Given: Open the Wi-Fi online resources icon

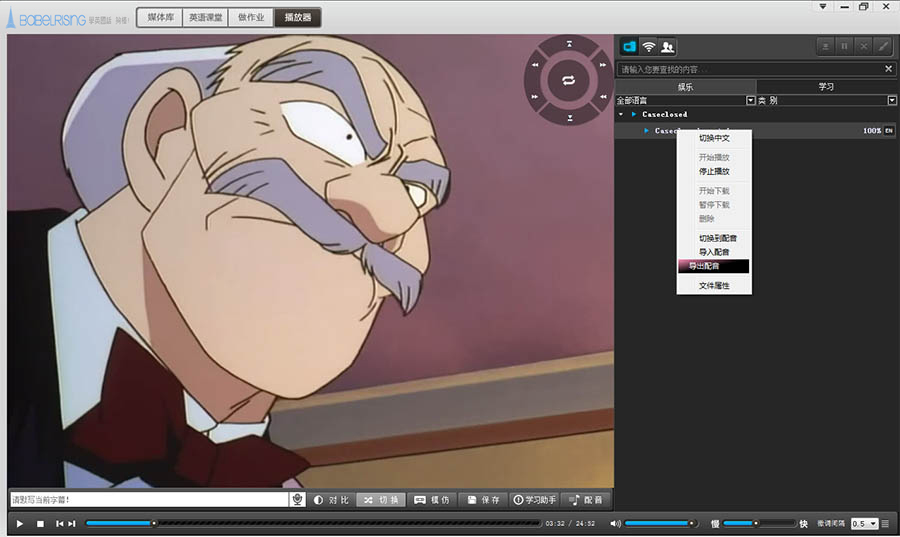Looking at the screenshot, I should click(x=649, y=46).
